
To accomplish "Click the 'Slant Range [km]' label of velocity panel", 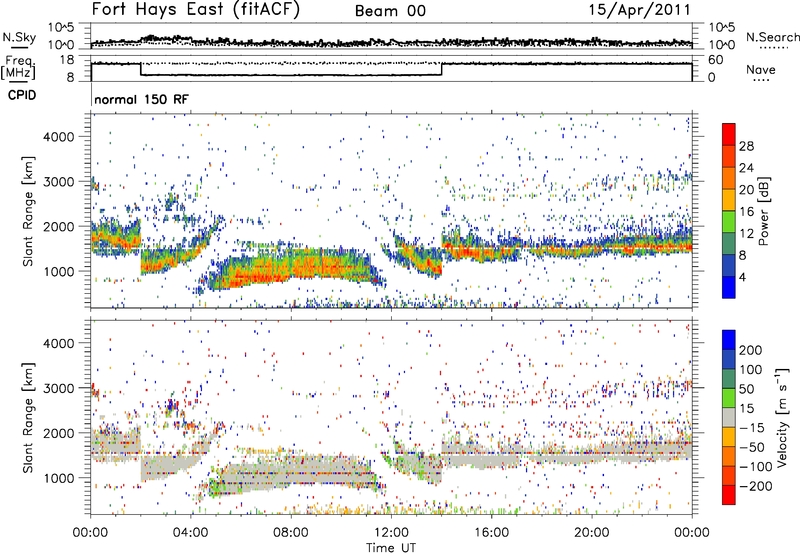I will coord(28,417).
